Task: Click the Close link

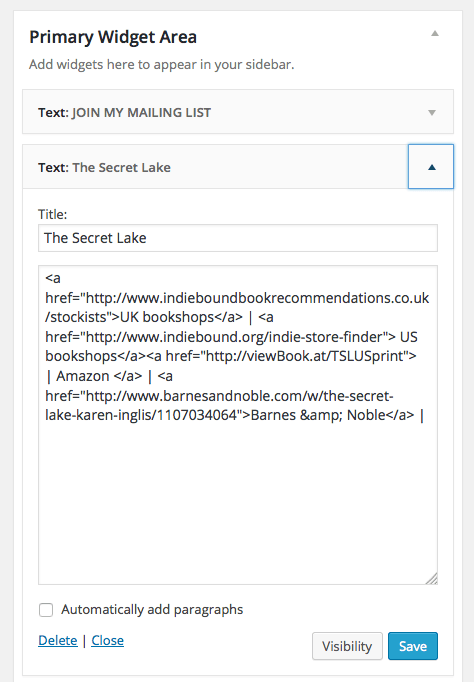Action: [107, 640]
